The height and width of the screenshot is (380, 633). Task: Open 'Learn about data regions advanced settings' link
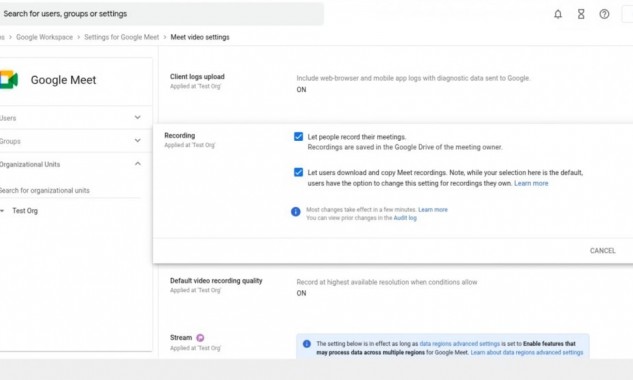click(526, 353)
